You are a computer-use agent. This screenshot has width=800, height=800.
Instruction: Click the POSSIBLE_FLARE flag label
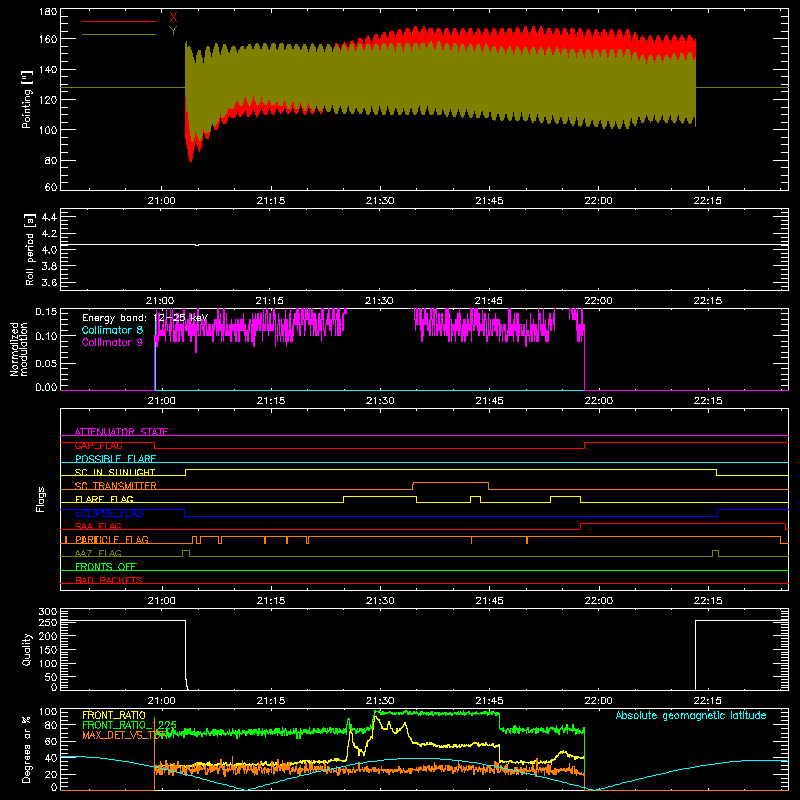coord(115,459)
